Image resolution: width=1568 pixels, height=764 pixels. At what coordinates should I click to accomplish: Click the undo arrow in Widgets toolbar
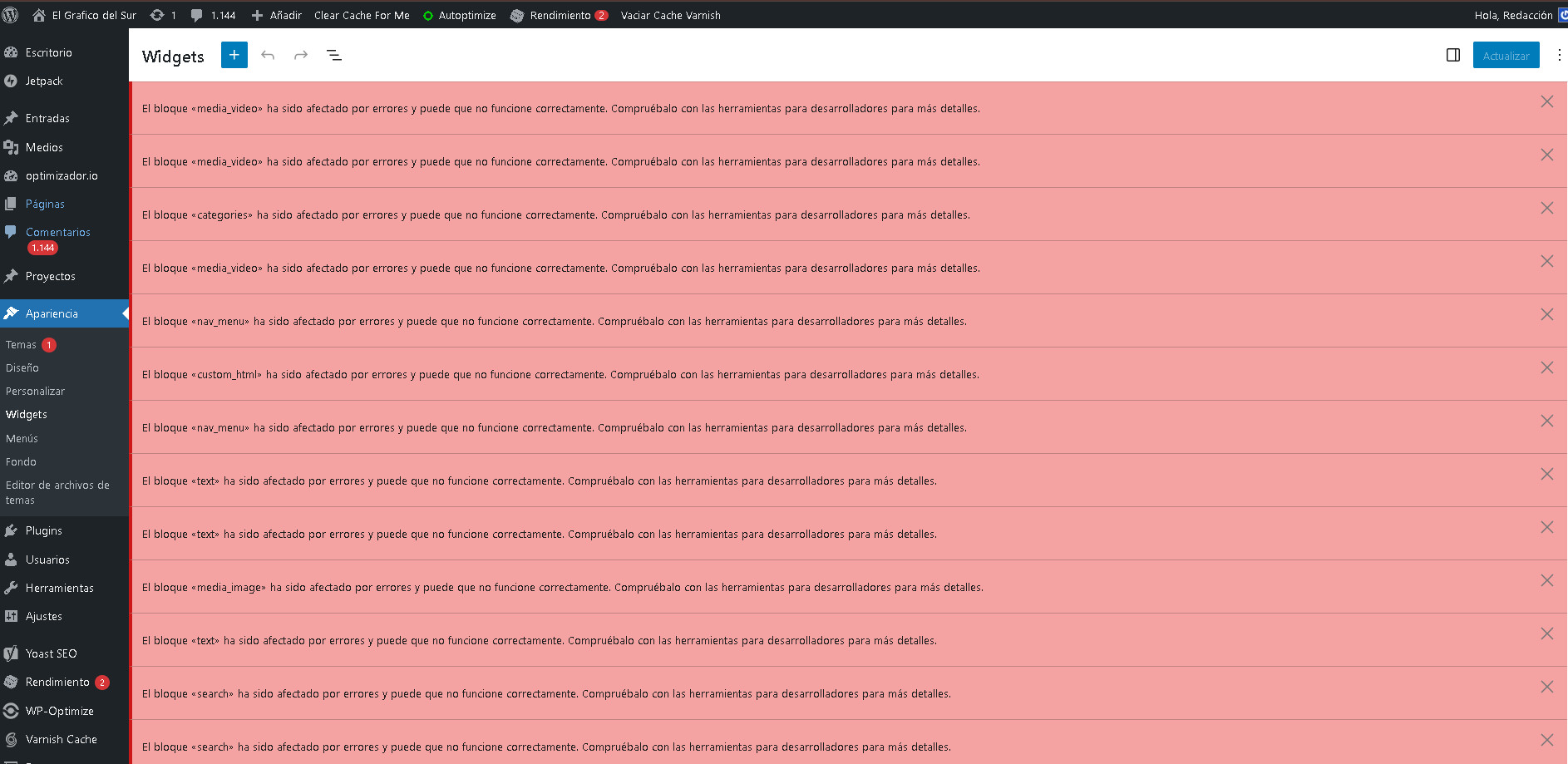point(268,55)
